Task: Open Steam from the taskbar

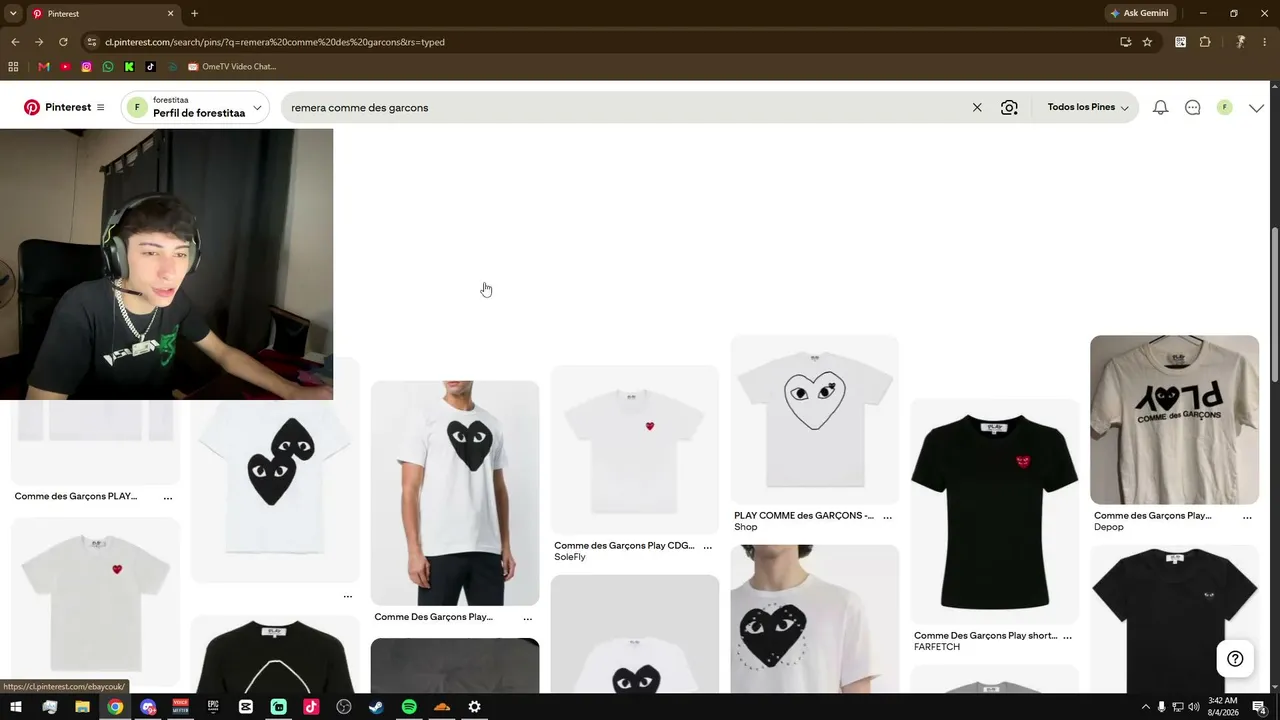Action: (376, 707)
